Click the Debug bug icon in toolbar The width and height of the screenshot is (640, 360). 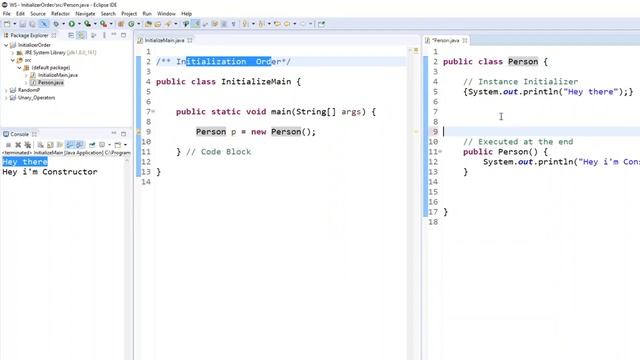pos(56,24)
